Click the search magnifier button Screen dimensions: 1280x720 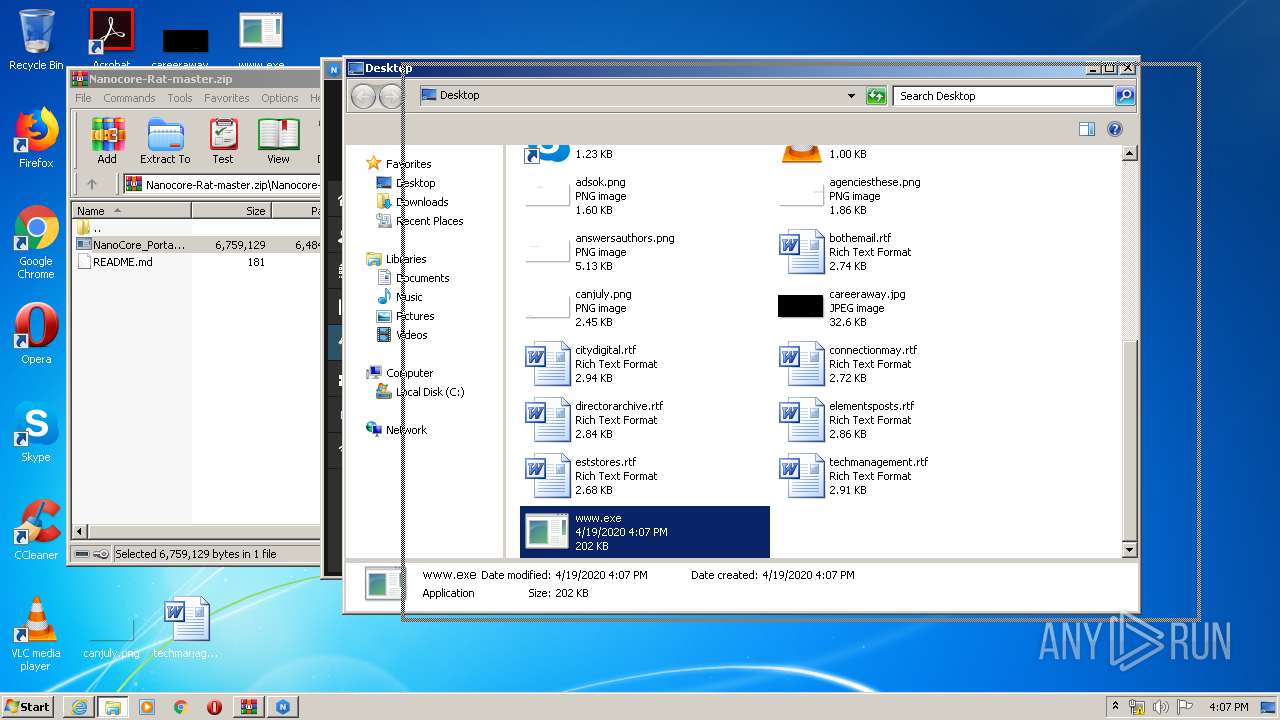1125,96
